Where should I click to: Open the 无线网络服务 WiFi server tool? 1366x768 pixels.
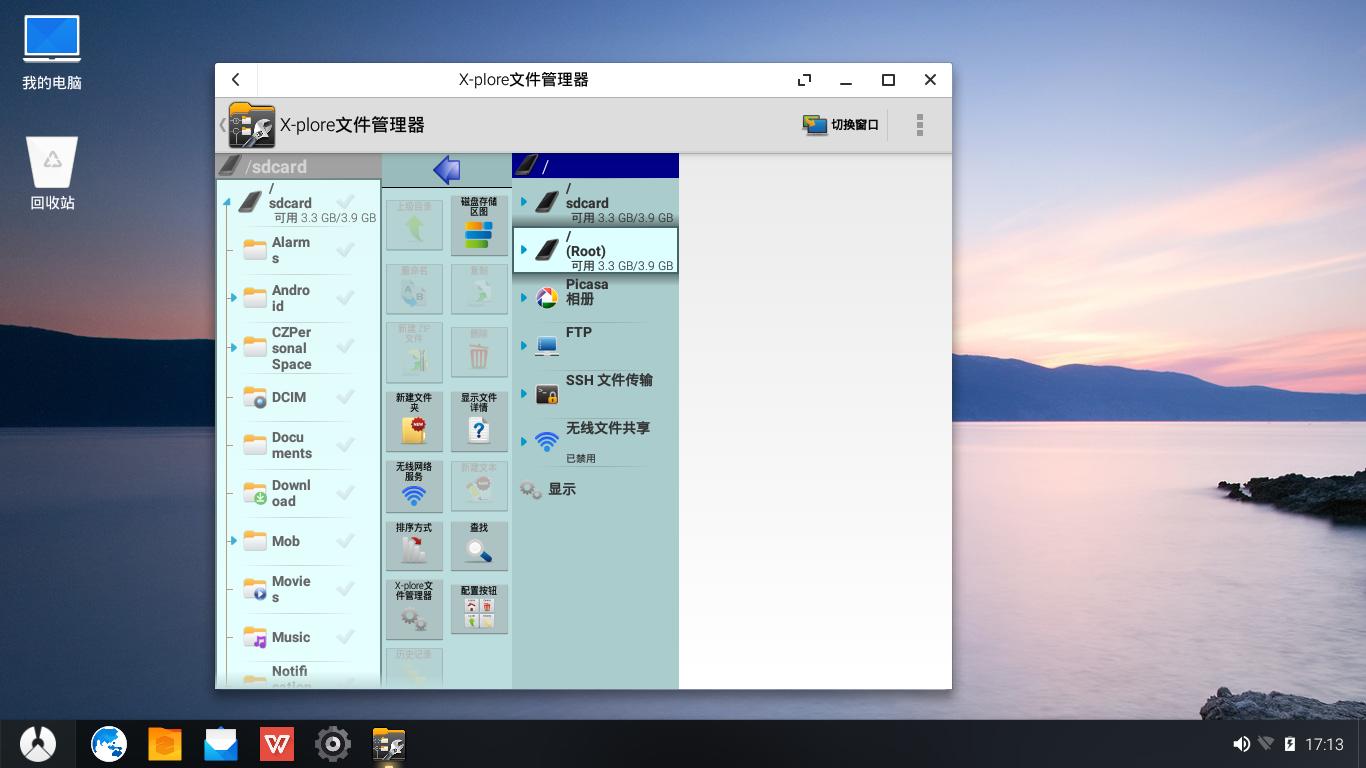pyautogui.click(x=414, y=485)
